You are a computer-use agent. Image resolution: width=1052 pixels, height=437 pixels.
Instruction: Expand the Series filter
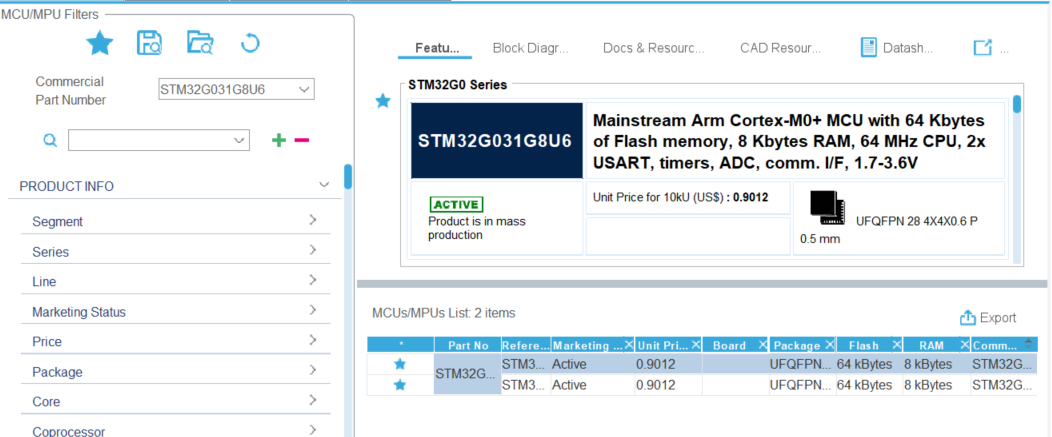(x=313, y=250)
